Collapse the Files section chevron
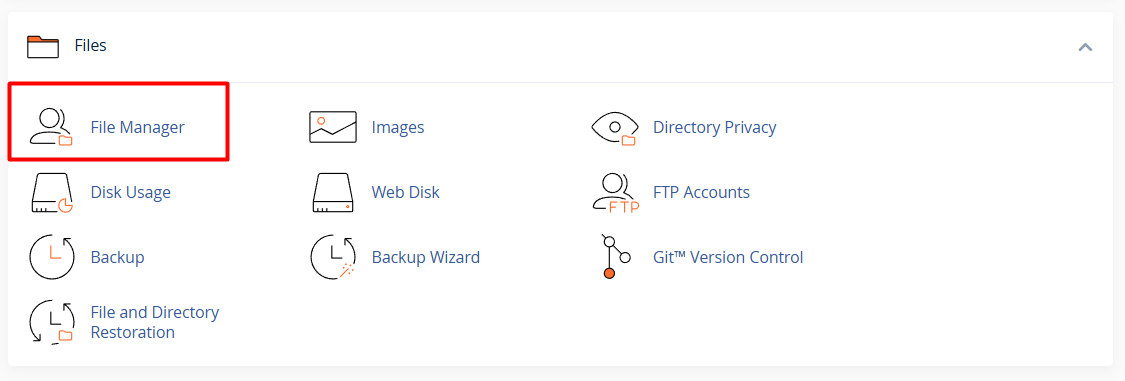Viewport: 1125px width, 381px height. tap(1085, 47)
